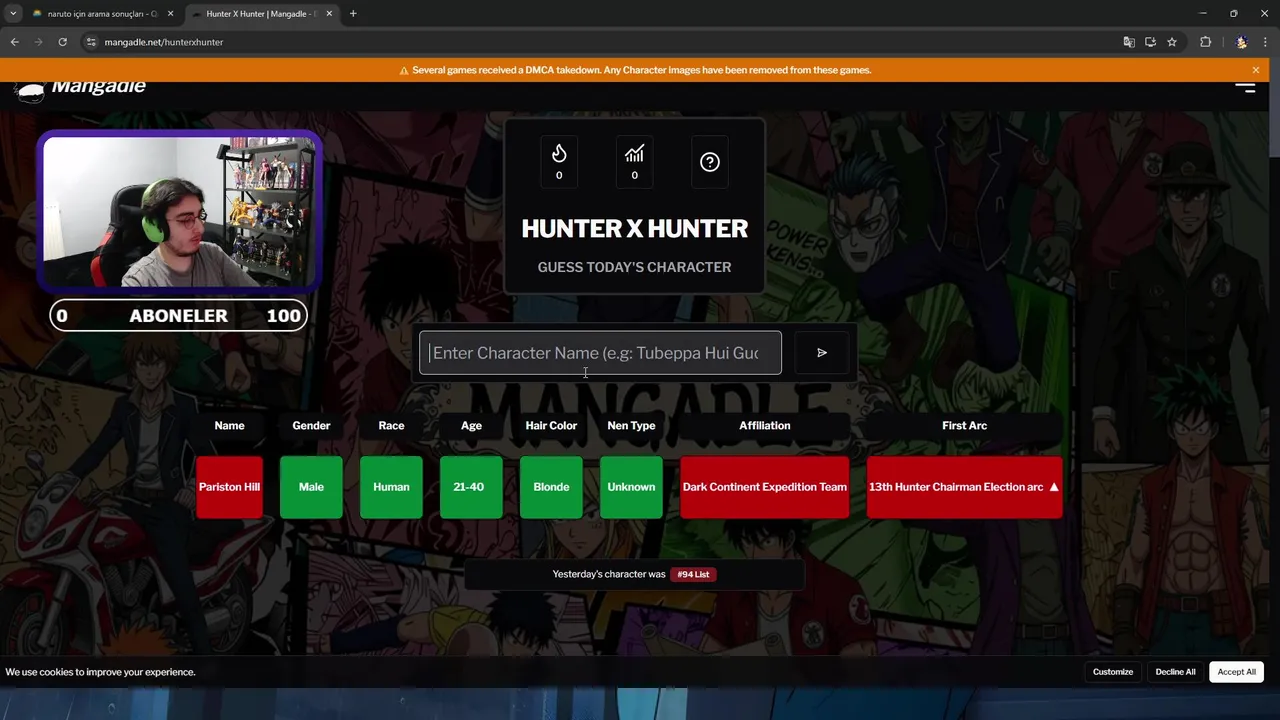Click 13th Hunter Chairman Election arc cell

[x=964, y=487]
